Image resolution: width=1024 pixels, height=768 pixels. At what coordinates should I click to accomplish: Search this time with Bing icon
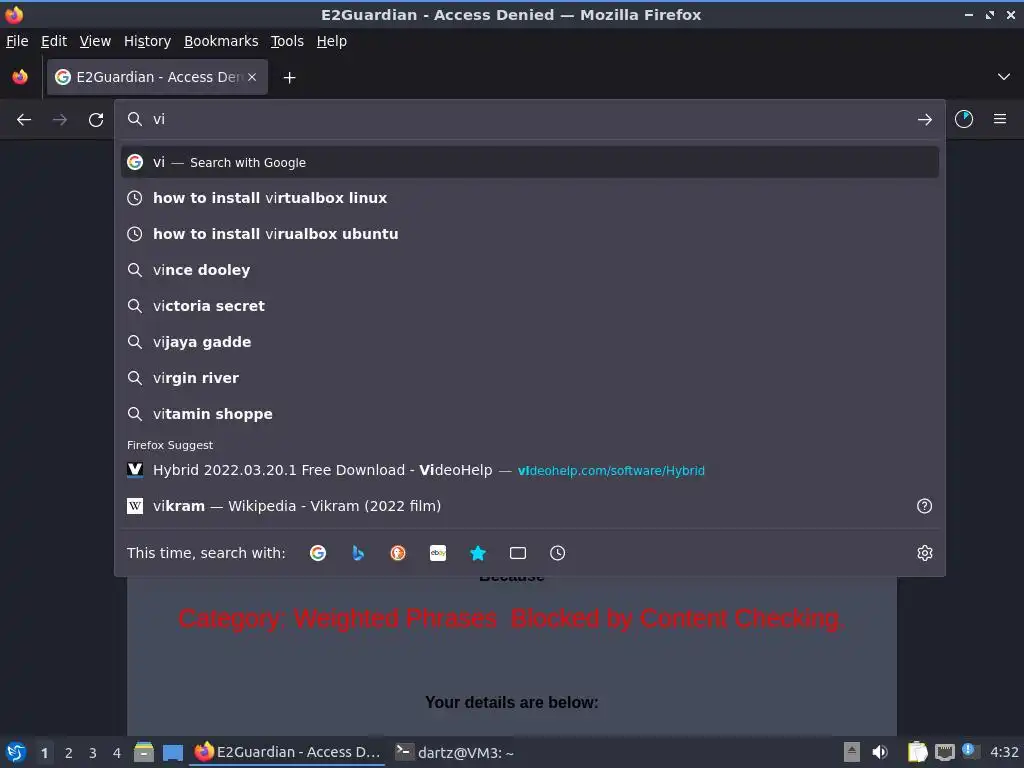pyautogui.click(x=358, y=553)
